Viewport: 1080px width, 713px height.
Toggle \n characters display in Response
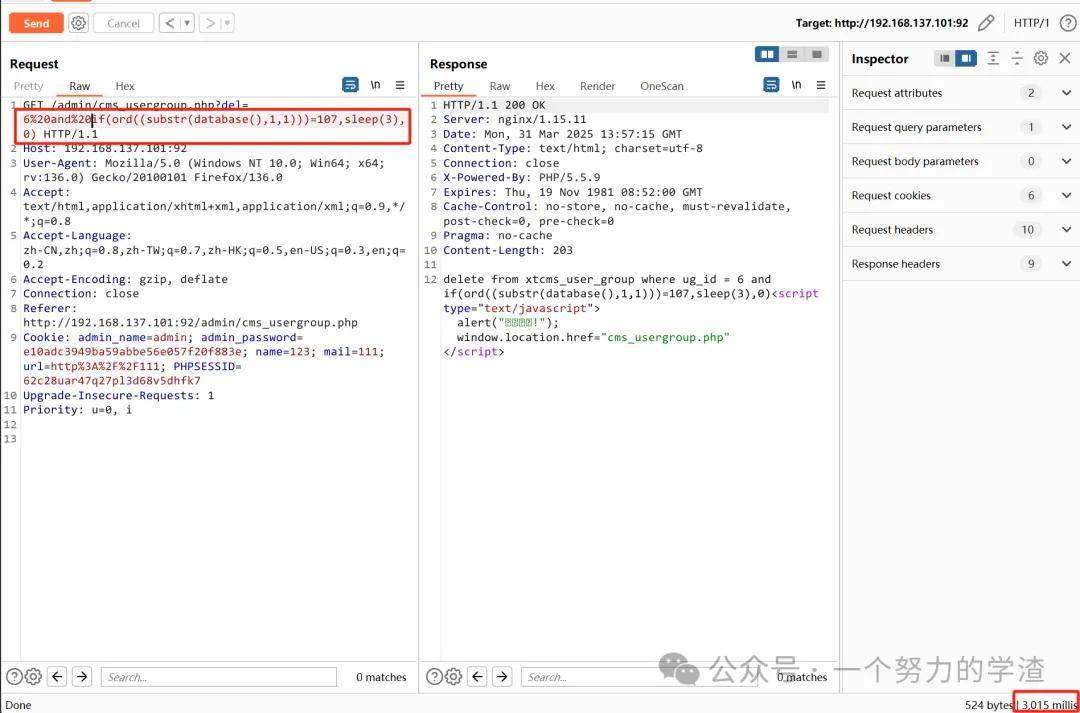tap(796, 85)
